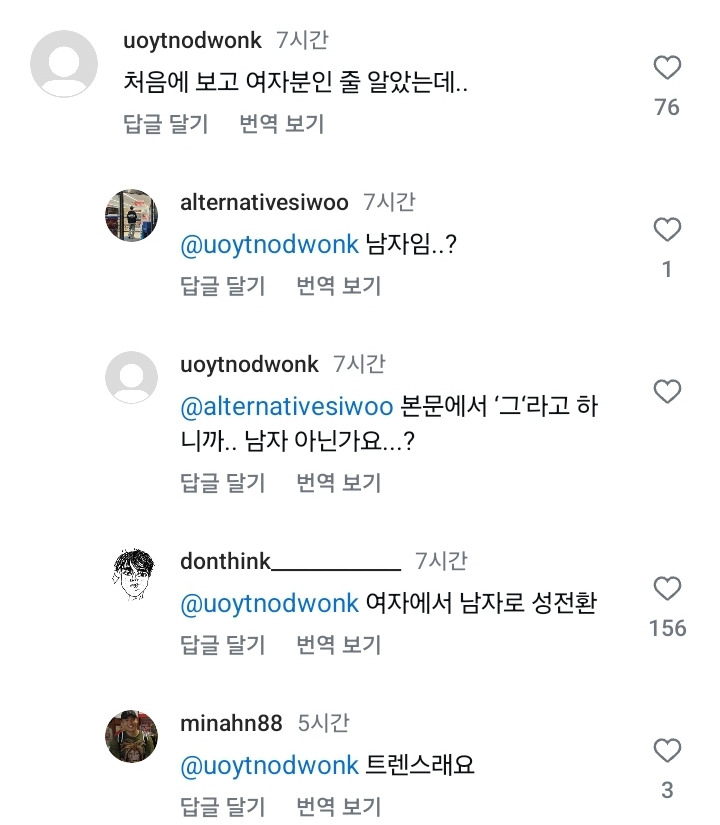Open donthink's sketch profile picture
This screenshot has width=720, height=825.
pyautogui.click(x=131, y=574)
